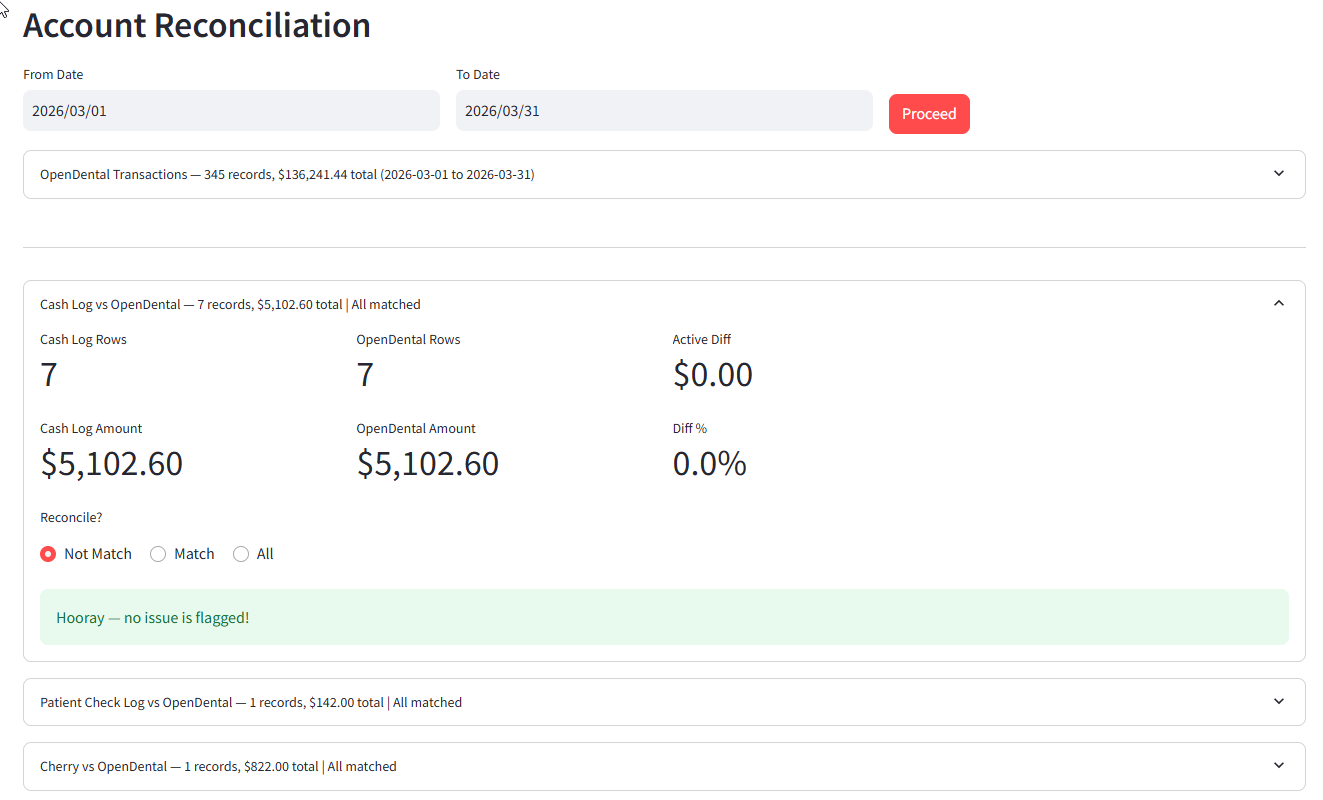This screenshot has width=1323, height=800.
Task: Click the Active Diff value
Action: tap(713, 374)
